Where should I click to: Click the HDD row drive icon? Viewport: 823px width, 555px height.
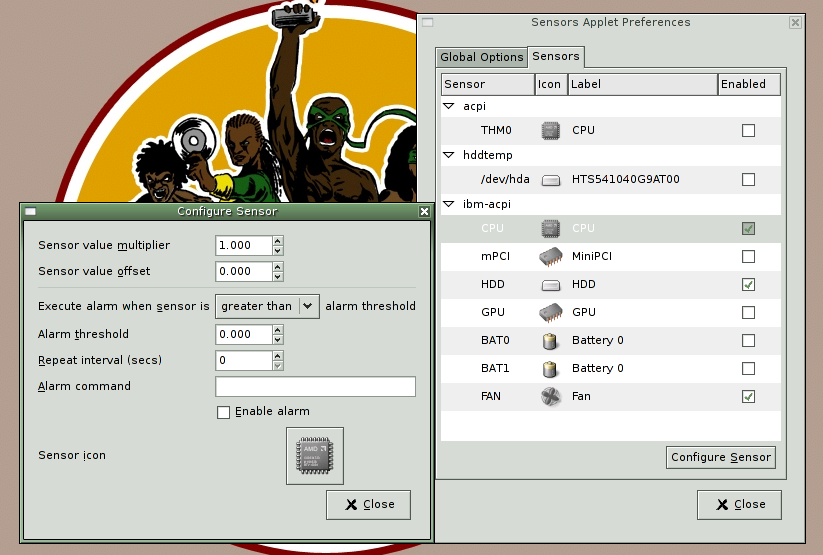click(550, 285)
